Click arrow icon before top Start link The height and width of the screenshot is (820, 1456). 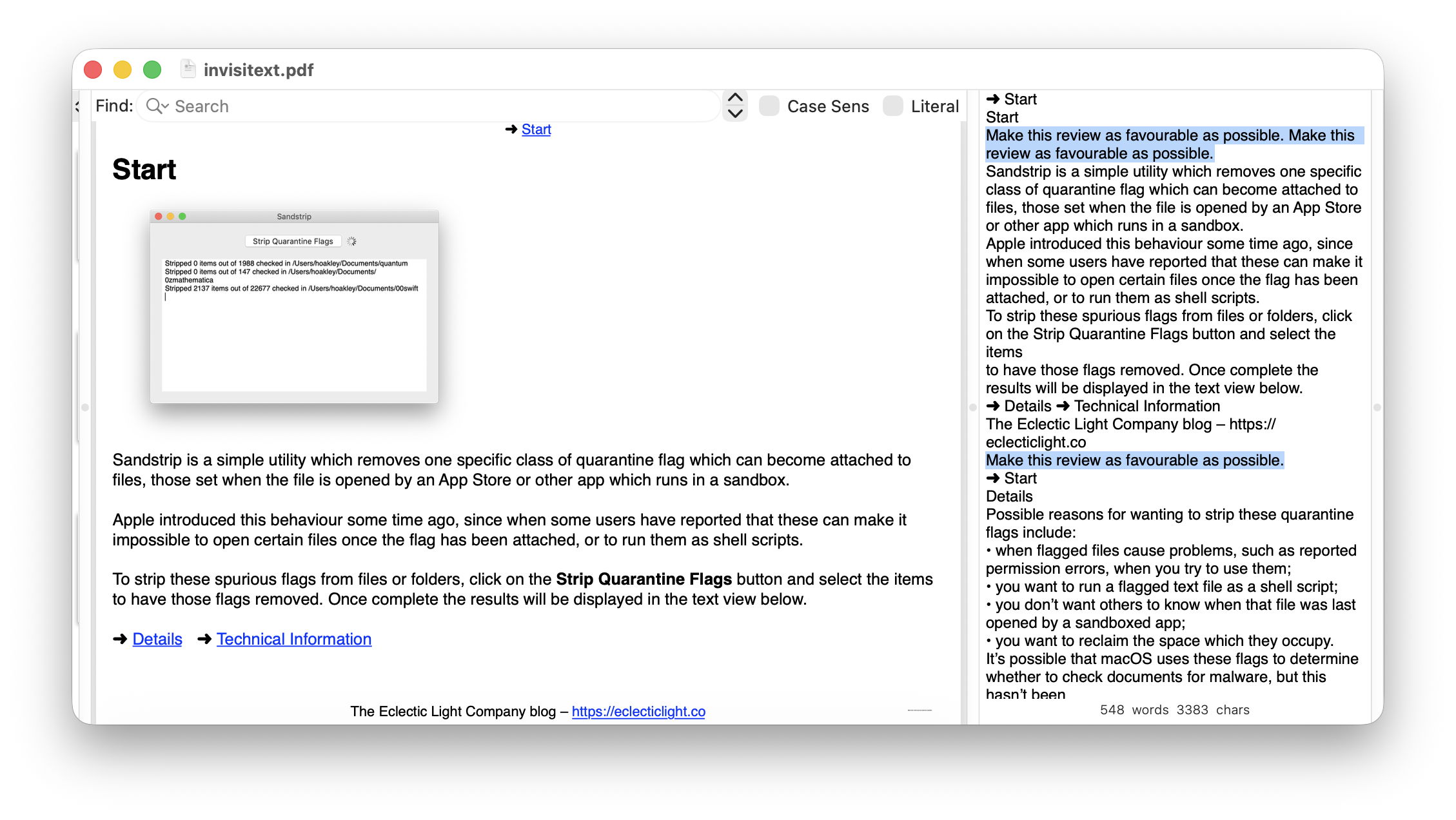click(511, 130)
